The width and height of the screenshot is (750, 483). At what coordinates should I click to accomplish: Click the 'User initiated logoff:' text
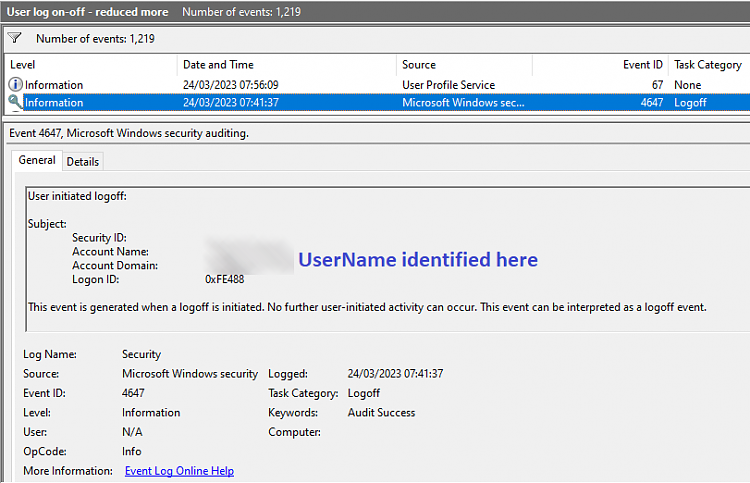pos(77,196)
